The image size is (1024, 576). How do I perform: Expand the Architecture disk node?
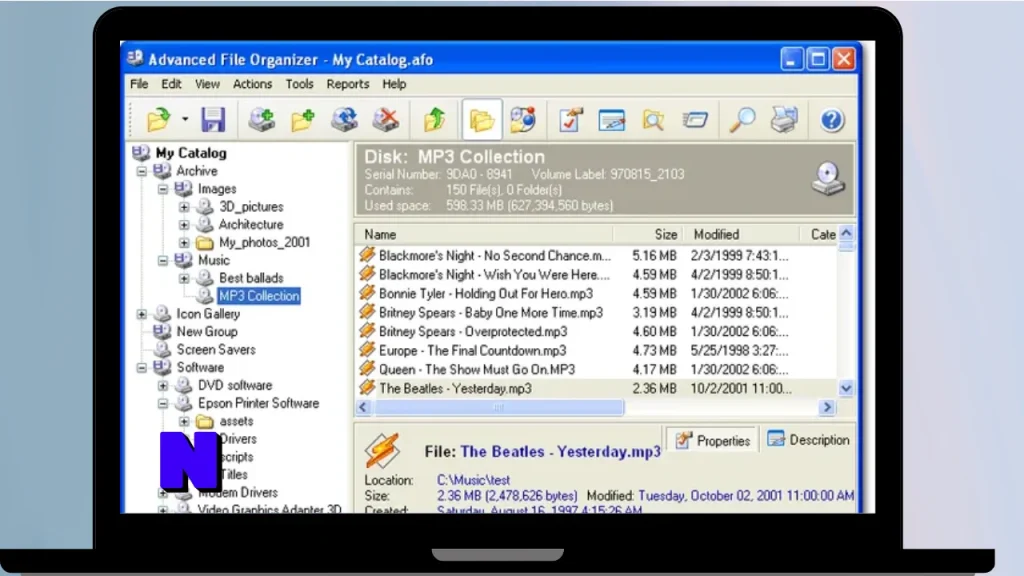coord(184,225)
